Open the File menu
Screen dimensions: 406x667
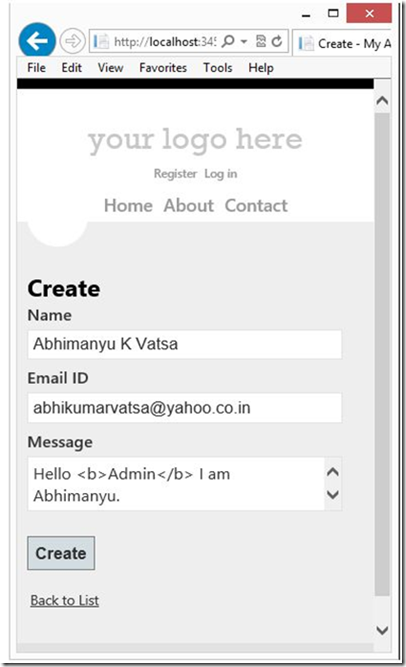(x=36, y=68)
